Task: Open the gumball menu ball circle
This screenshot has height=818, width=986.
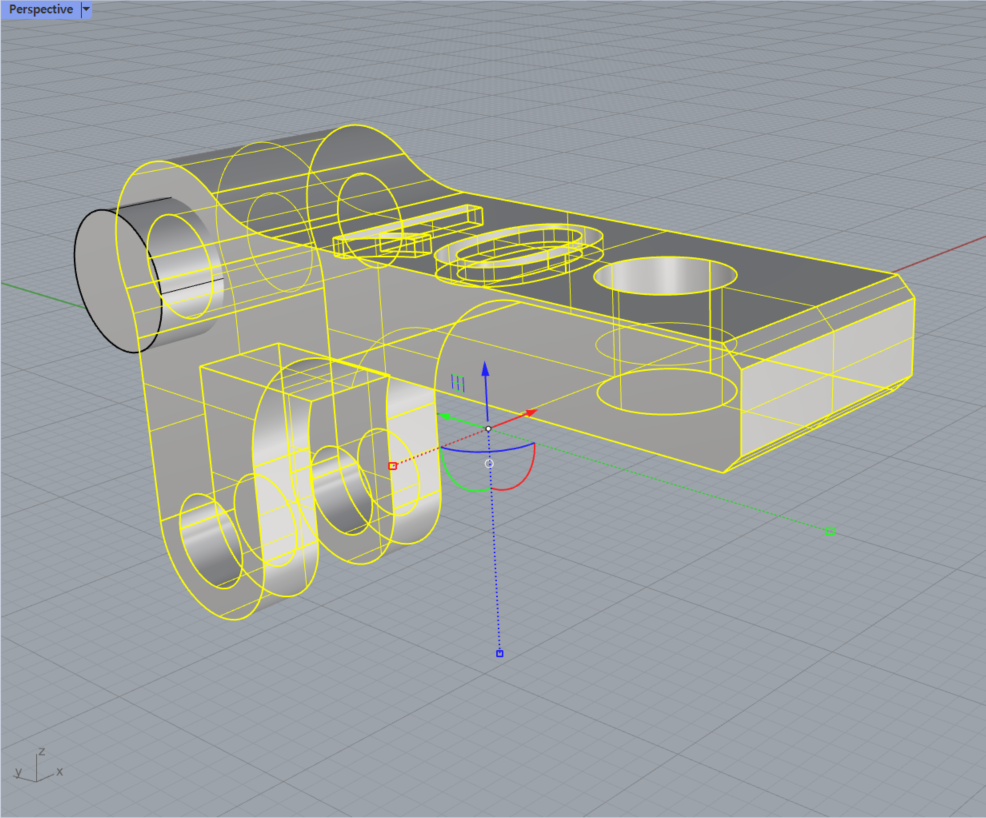Action: click(489, 463)
